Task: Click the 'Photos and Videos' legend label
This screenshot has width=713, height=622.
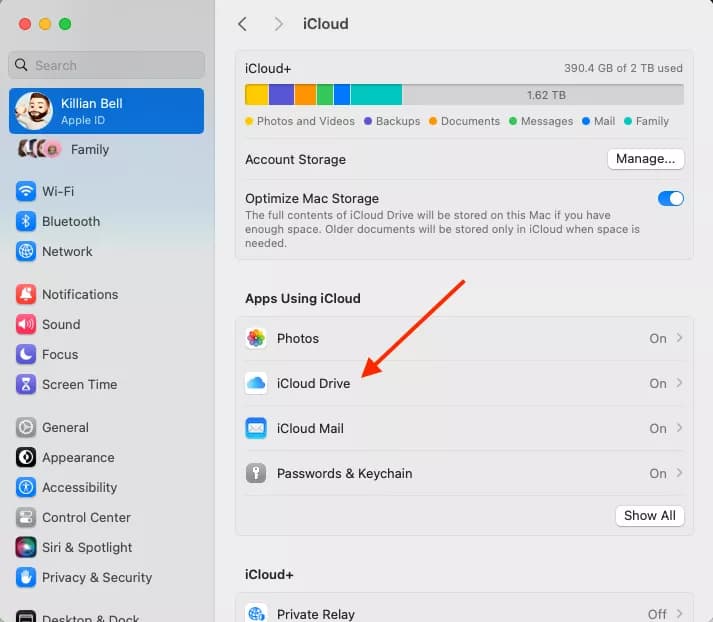Action: pyautogui.click(x=306, y=121)
